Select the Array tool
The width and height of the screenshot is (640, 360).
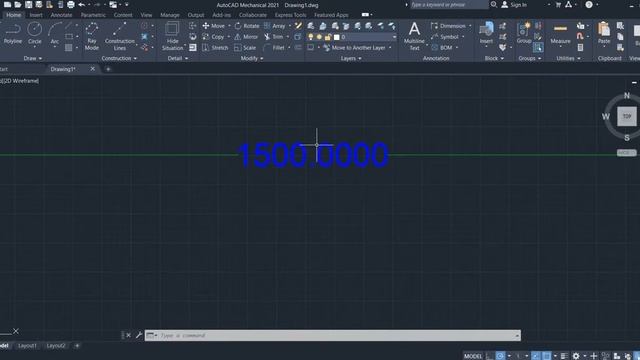(275, 26)
